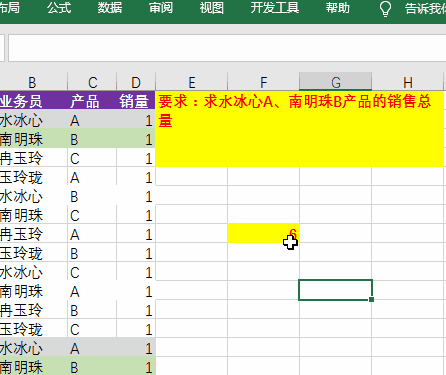Select product cell C beside second 南明珠
The width and height of the screenshot is (446, 375).
(x=92, y=215)
